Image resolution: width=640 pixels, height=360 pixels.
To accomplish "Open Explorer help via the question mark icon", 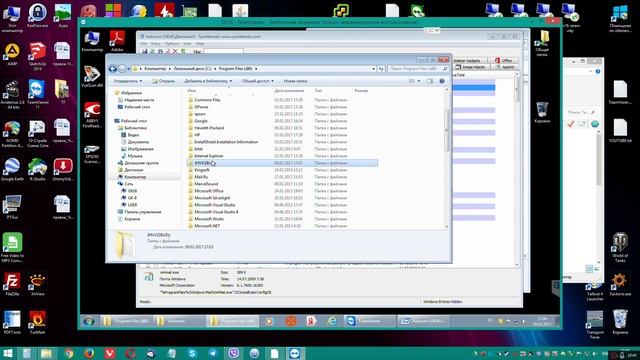I will coord(442,81).
